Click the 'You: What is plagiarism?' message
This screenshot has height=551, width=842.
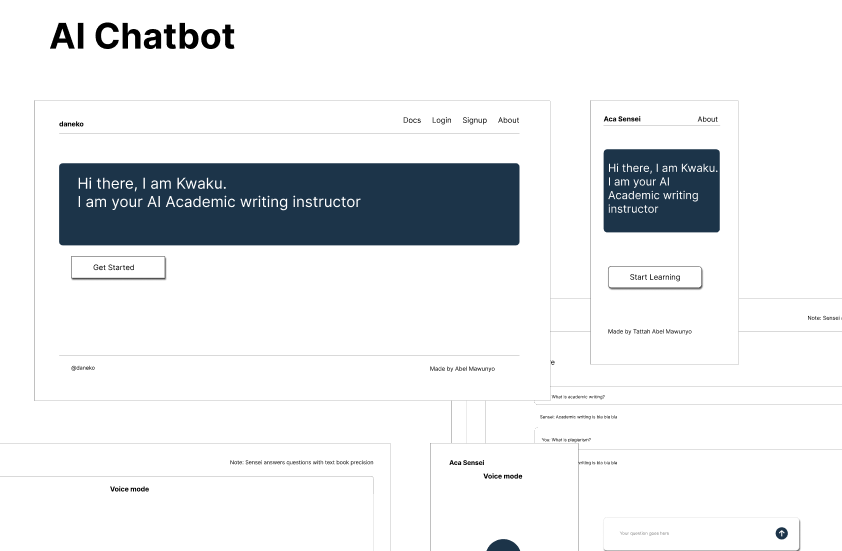pyautogui.click(x=566, y=440)
